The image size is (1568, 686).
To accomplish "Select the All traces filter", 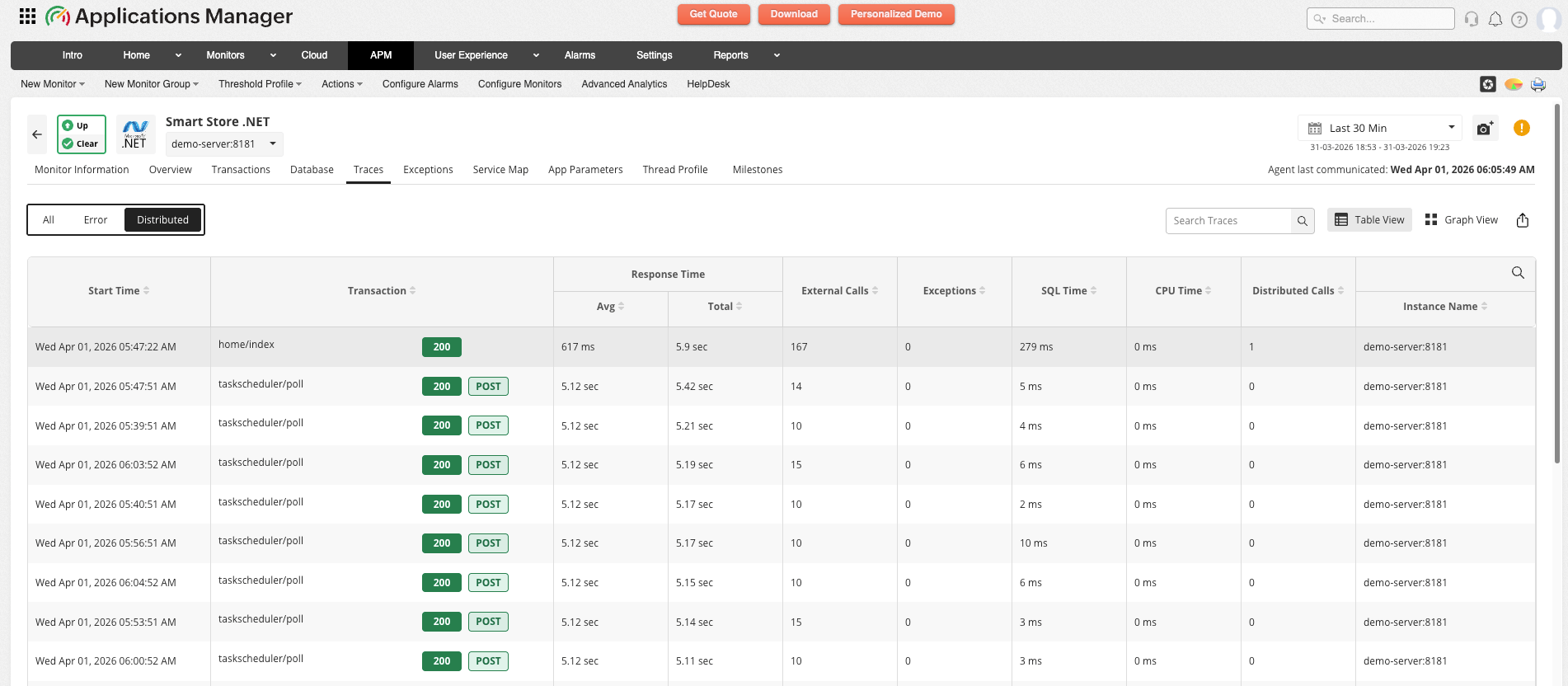I will (x=49, y=220).
